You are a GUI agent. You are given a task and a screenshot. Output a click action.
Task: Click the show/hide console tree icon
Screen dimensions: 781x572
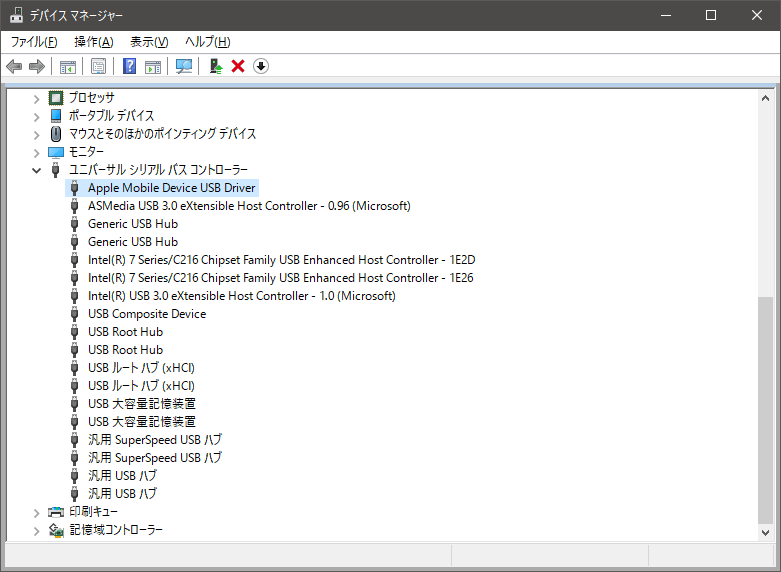click(68, 66)
